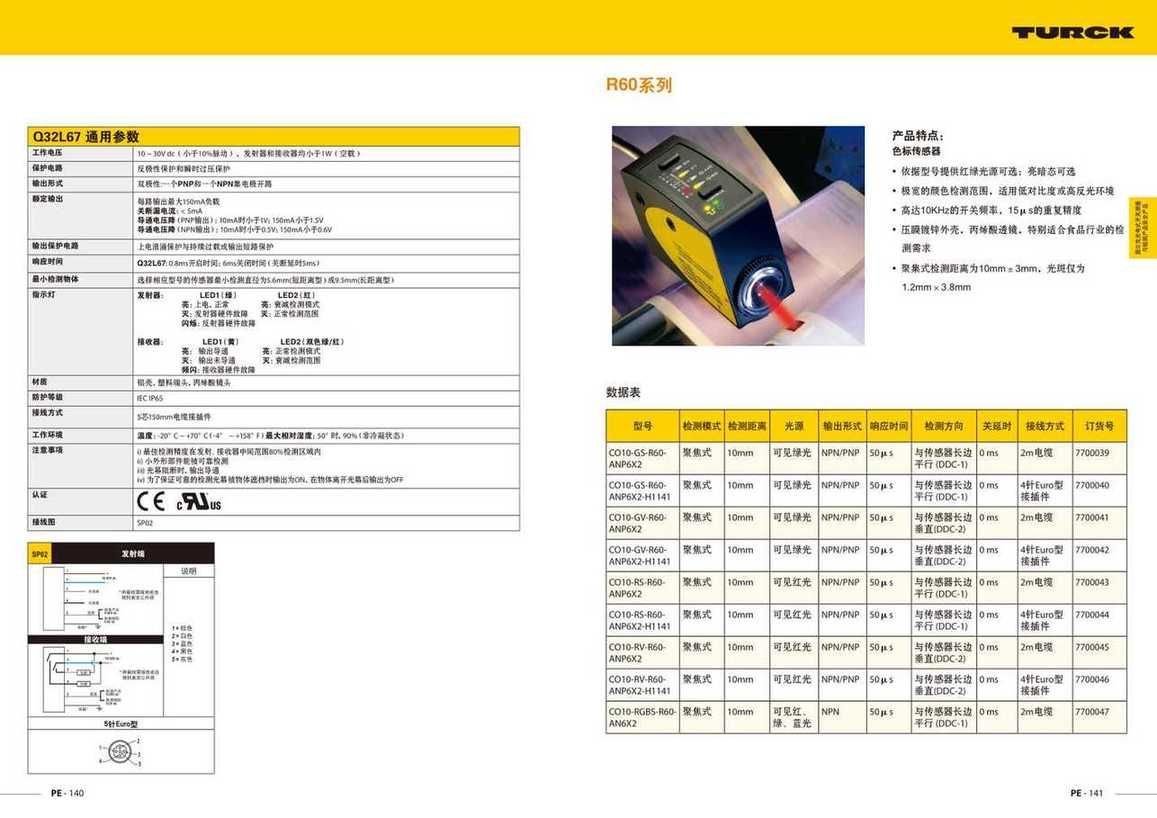Viewport: 1157px width, 818px height.
Task: Select order number 7700040
Action: click(x=1092, y=485)
